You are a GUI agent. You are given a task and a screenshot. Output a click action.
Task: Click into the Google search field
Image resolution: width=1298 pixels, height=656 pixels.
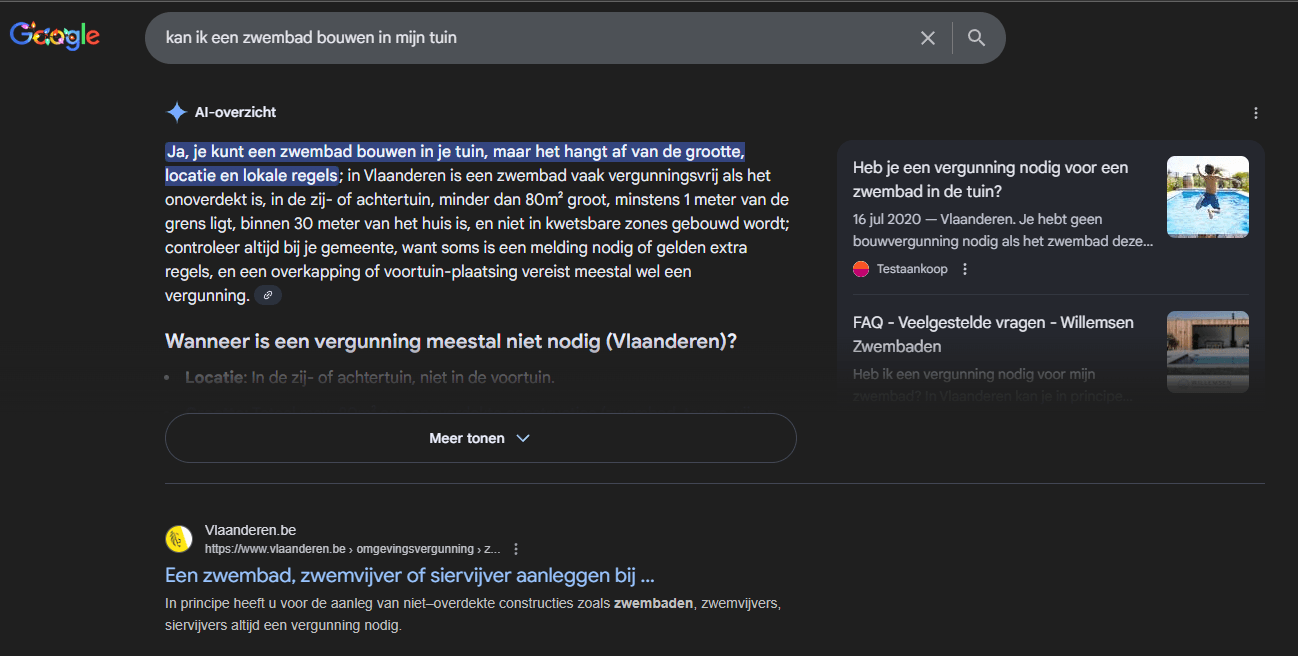530,38
